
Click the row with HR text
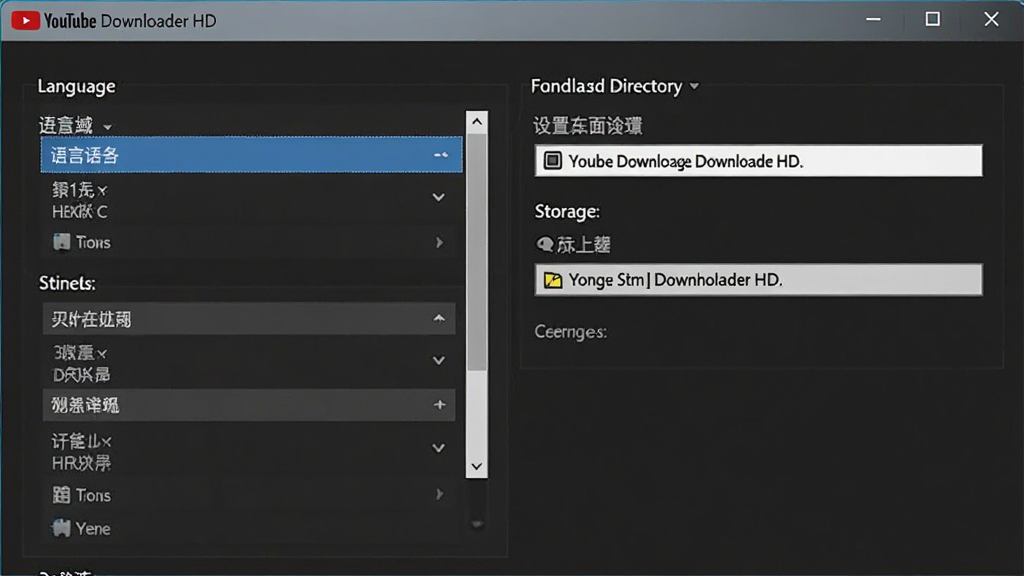tap(249, 452)
